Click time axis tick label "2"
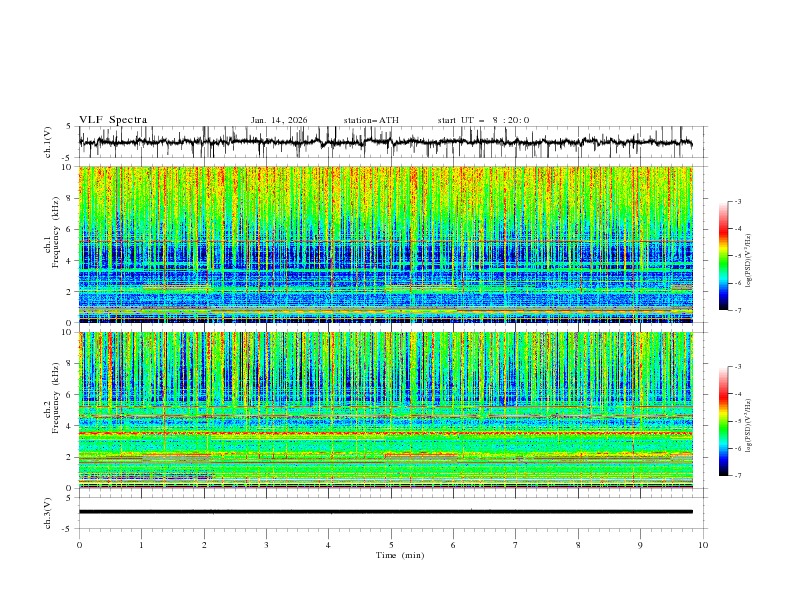 (x=204, y=545)
